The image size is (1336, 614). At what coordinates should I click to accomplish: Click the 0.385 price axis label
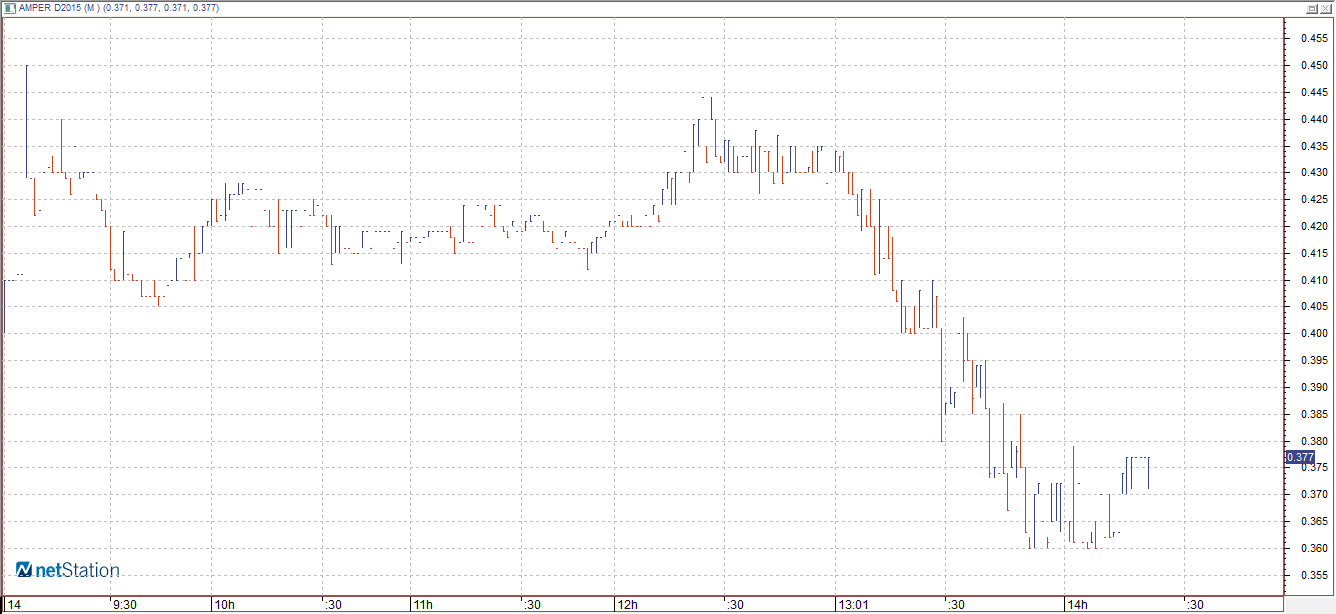[x=1313, y=414]
